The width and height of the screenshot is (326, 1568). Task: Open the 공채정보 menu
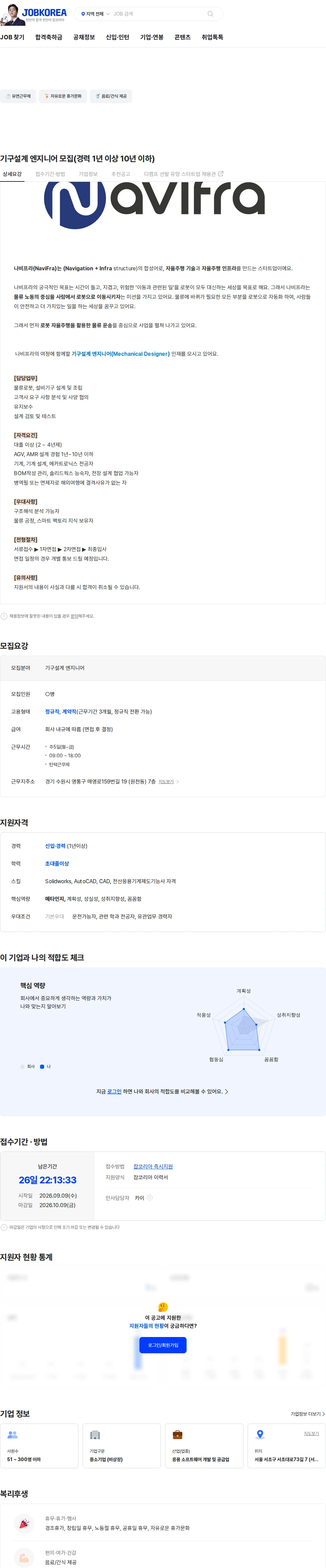click(x=84, y=38)
